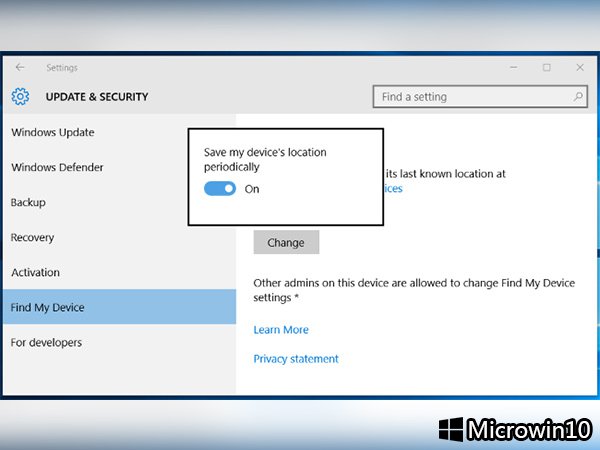Close the Settings window
Viewport: 600px width, 450px height.
click(x=580, y=67)
